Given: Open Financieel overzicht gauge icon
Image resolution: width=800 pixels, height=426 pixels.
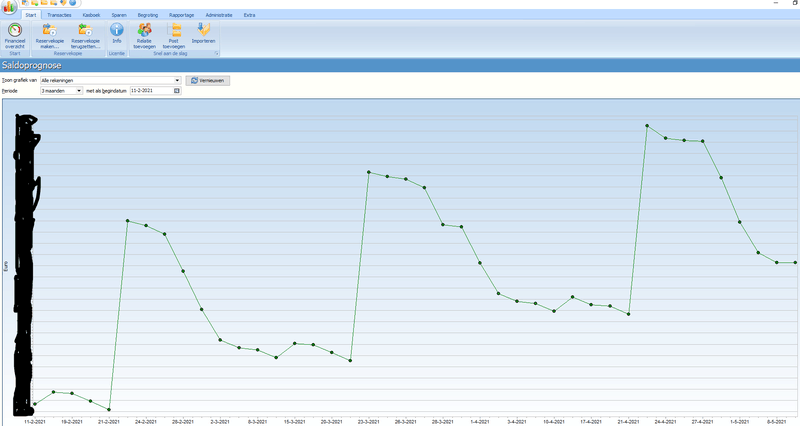Looking at the screenshot, I should click(x=15, y=30).
